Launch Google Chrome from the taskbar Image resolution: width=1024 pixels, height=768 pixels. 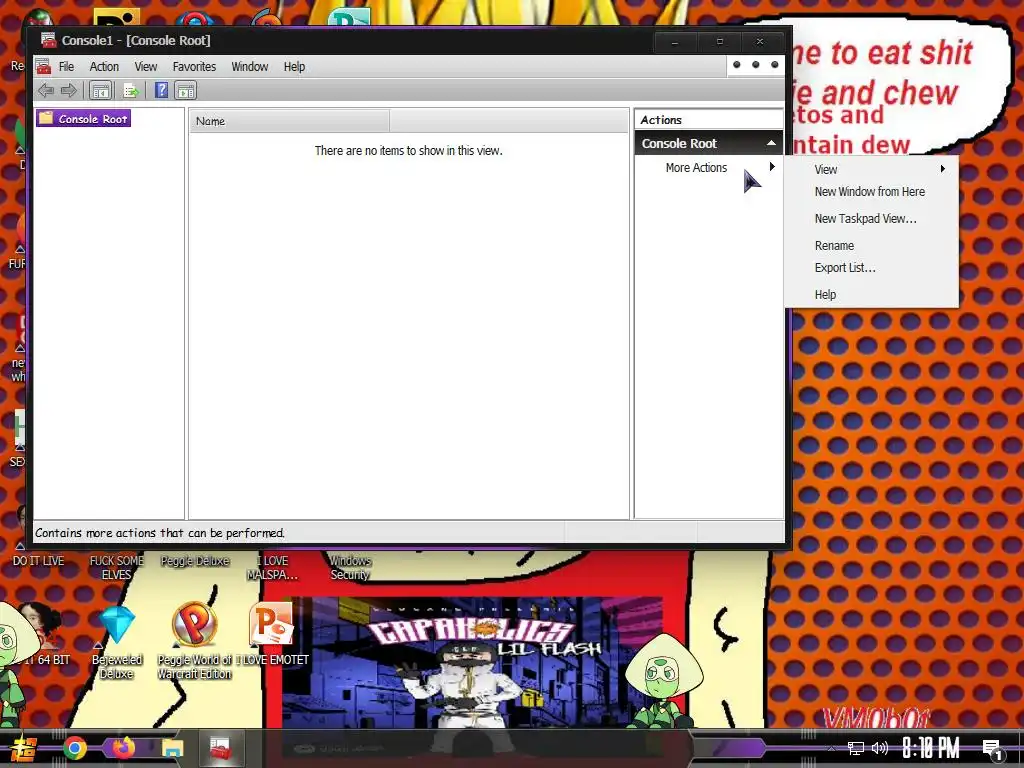pyautogui.click(x=74, y=748)
